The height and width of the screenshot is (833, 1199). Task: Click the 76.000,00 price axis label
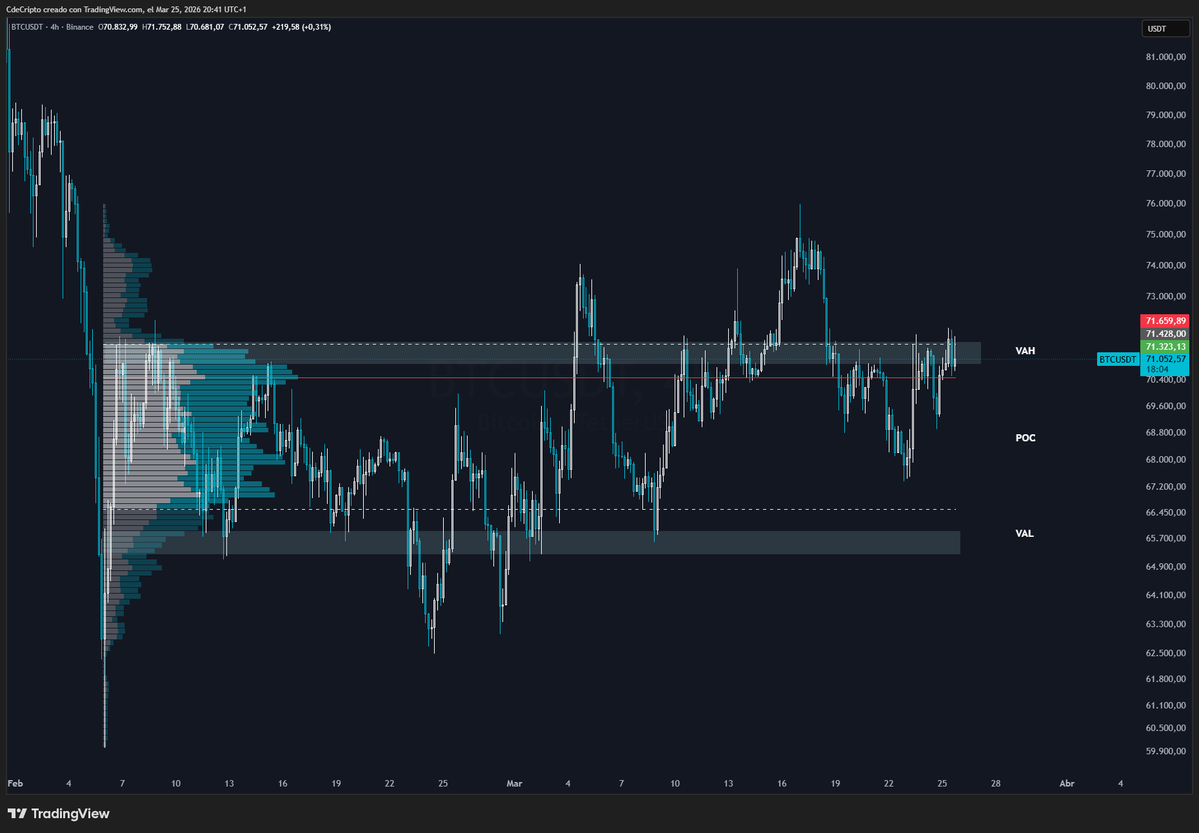click(1165, 203)
